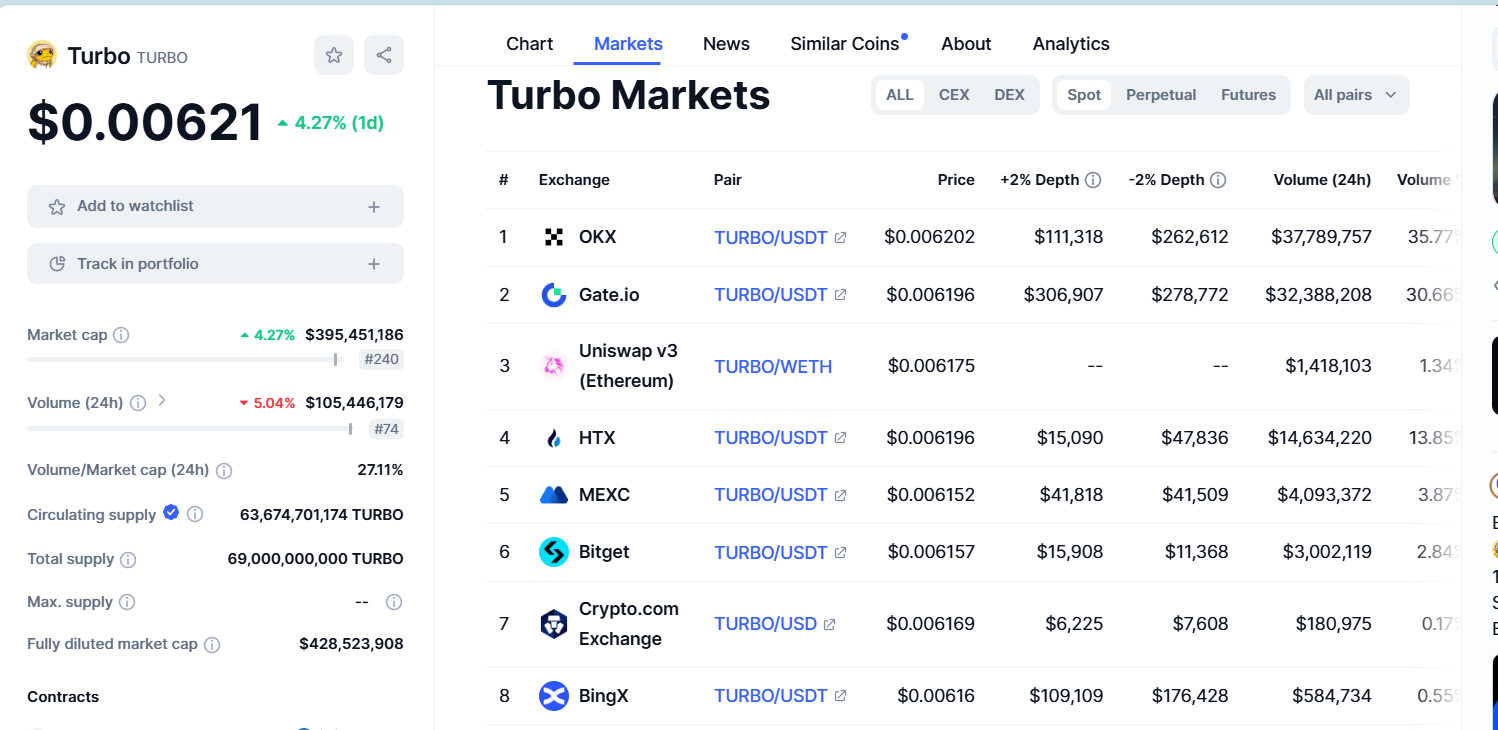
Task: Open the Gate.io exchange link
Action: tap(609, 295)
